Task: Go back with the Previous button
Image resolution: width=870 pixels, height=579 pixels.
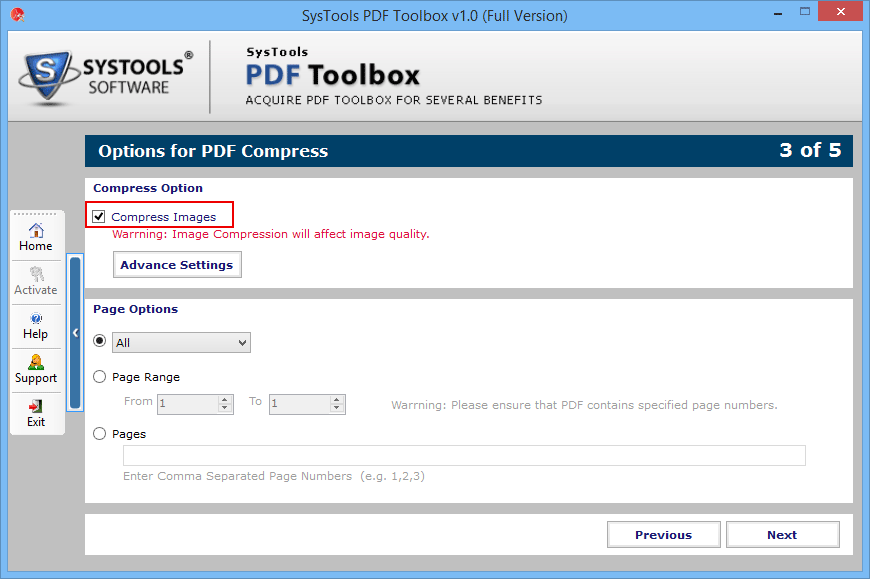Action: (664, 535)
